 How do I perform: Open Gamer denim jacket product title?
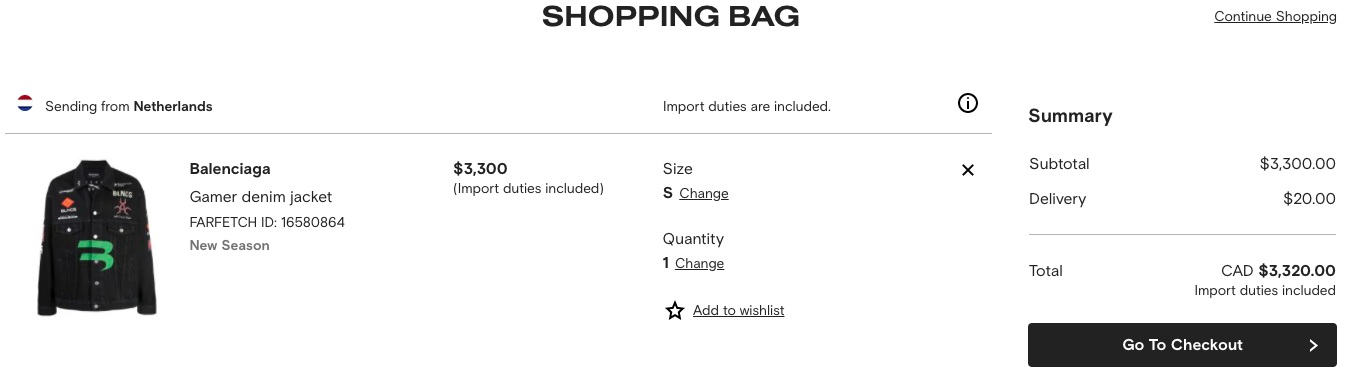[261, 197]
